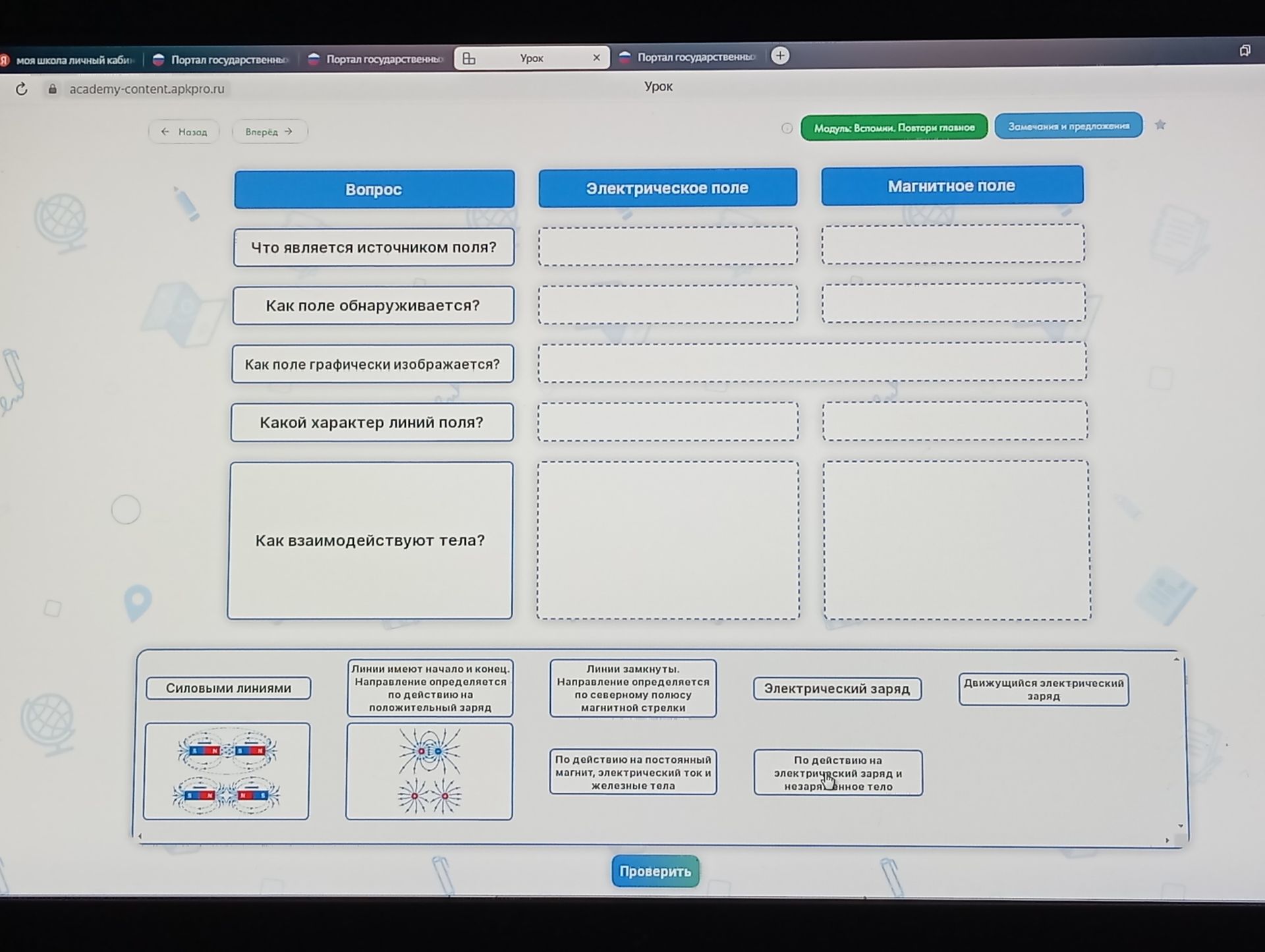Click the Вперёд button
The image size is (1265, 952).
[x=269, y=132]
